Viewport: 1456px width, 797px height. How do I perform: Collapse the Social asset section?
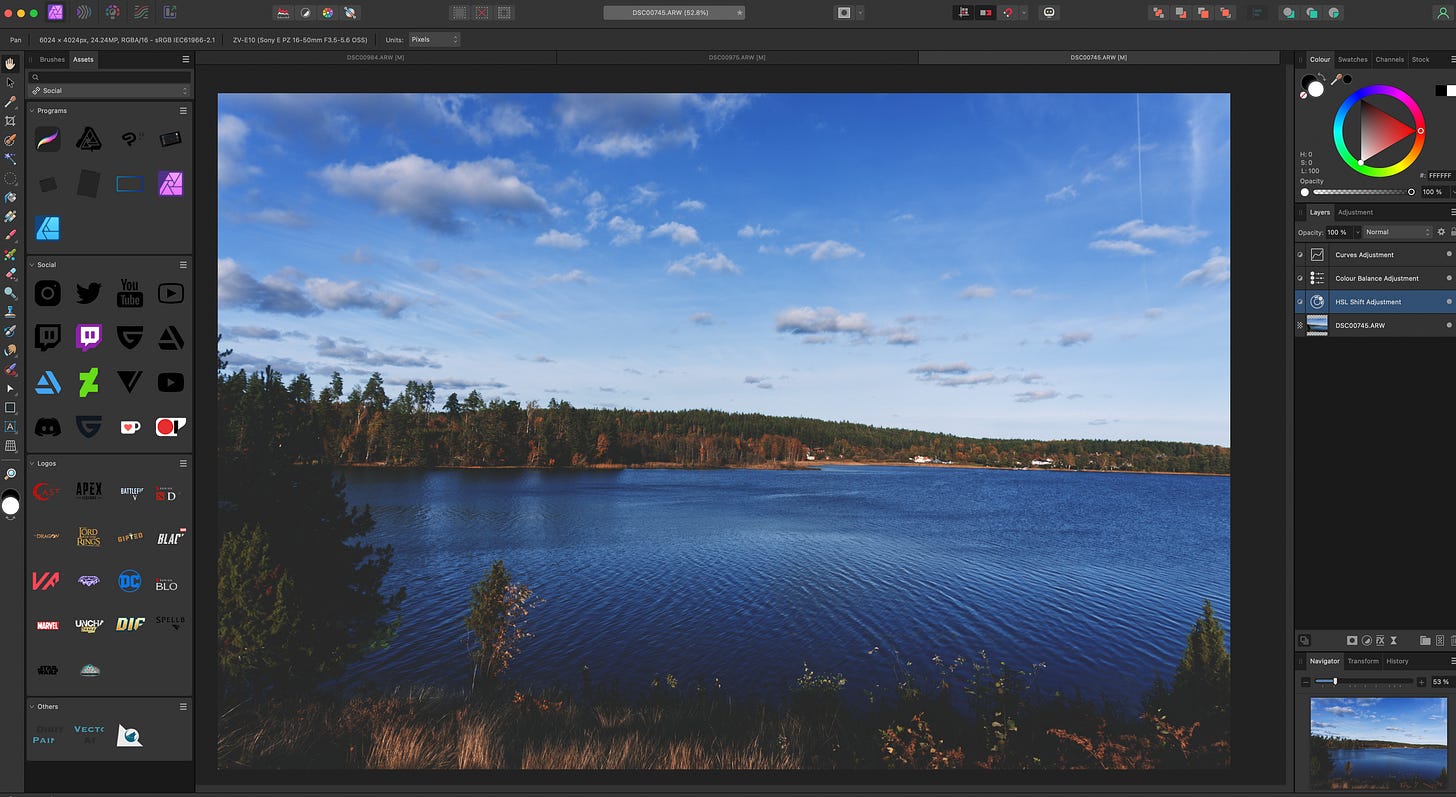tap(32, 265)
